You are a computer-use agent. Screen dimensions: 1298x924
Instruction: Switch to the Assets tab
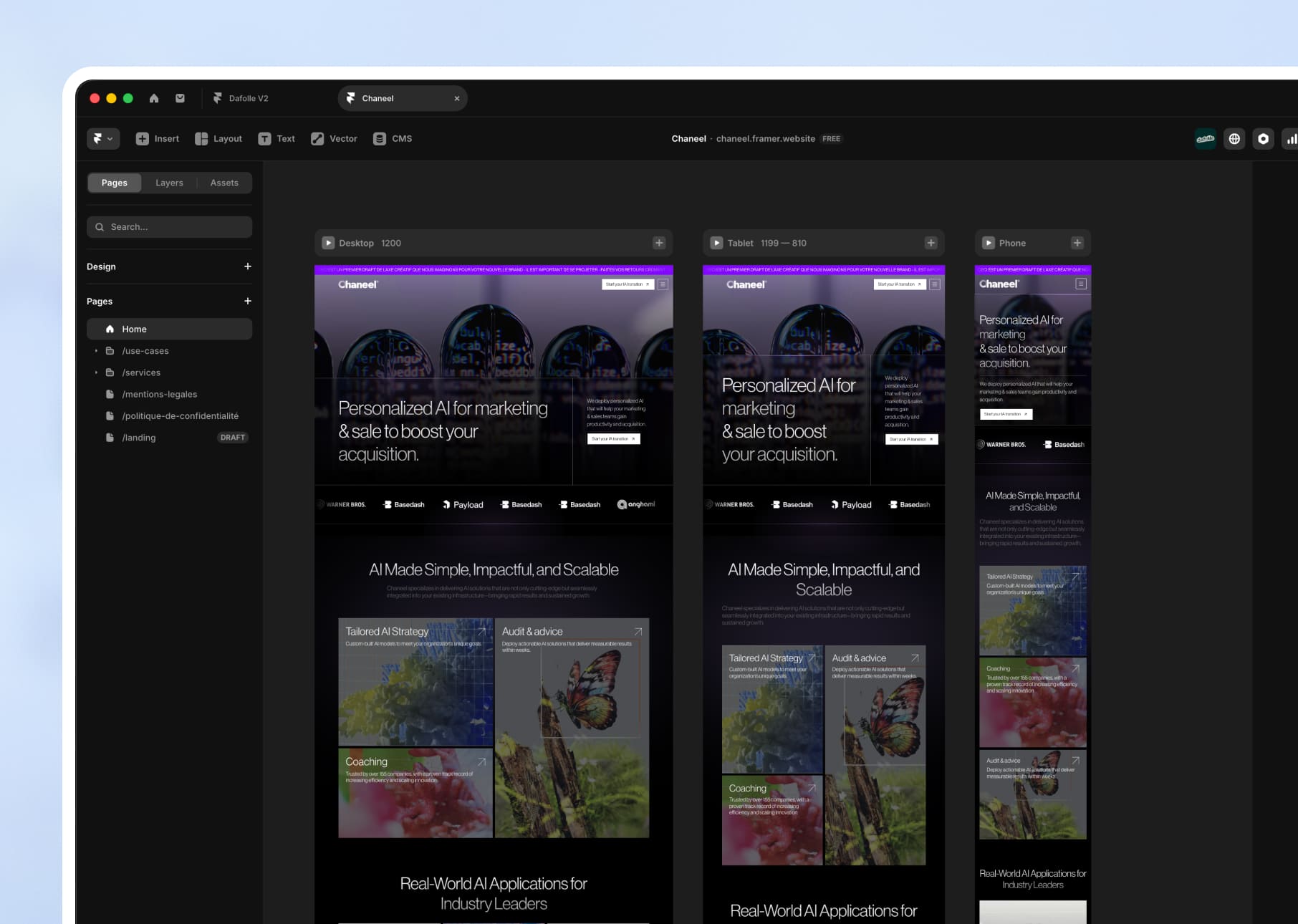click(224, 183)
